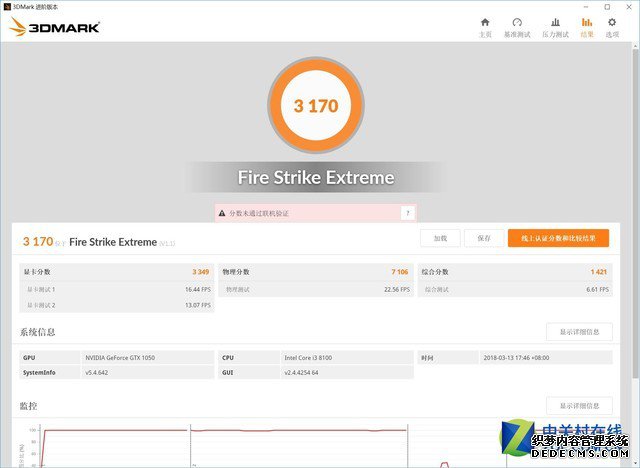Maximize the 3DMark window
Image resolution: width=640 pixels, height=468 pixels.
(607, 7)
